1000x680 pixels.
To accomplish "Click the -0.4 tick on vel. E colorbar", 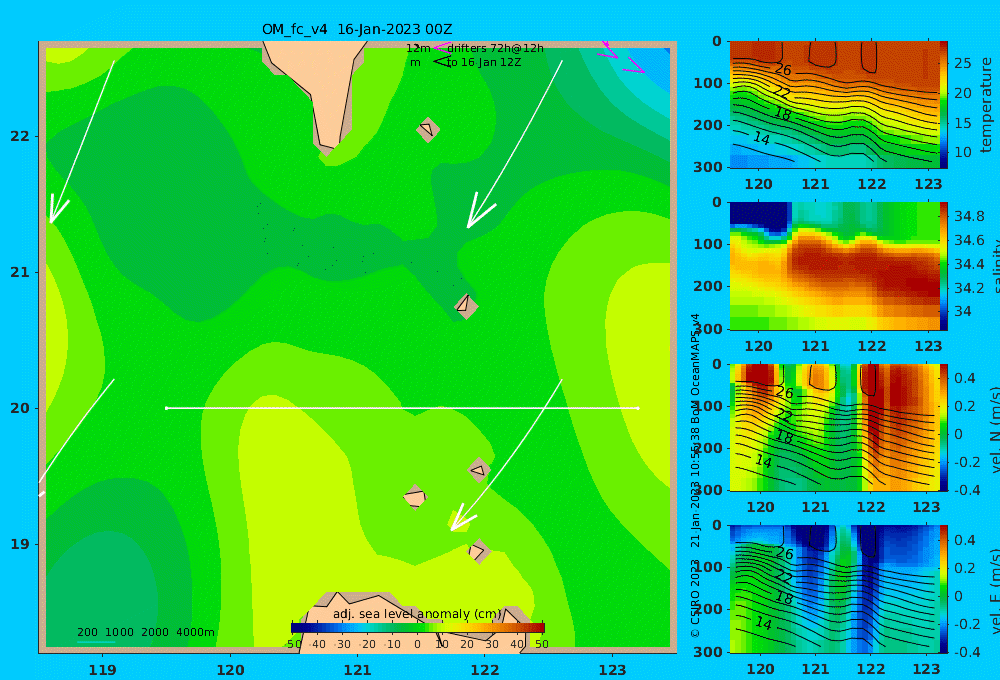I will (x=965, y=651).
